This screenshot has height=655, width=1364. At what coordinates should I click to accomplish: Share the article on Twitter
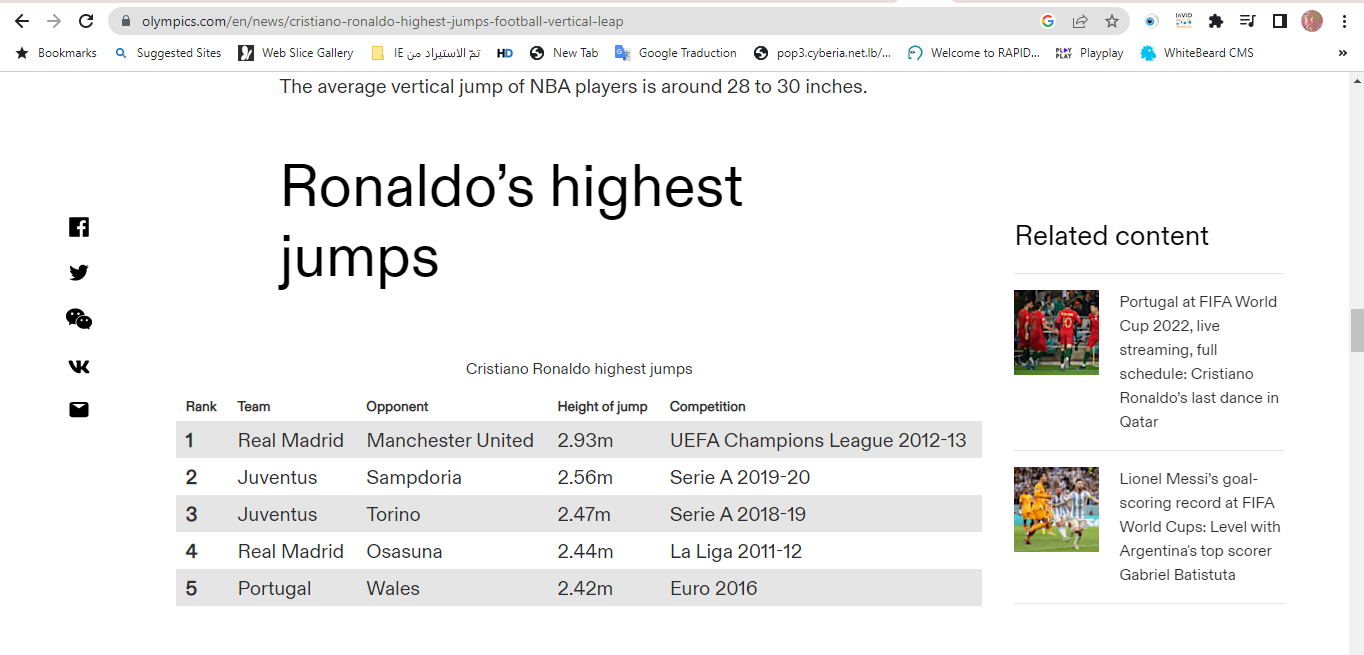pyautogui.click(x=79, y=272)
